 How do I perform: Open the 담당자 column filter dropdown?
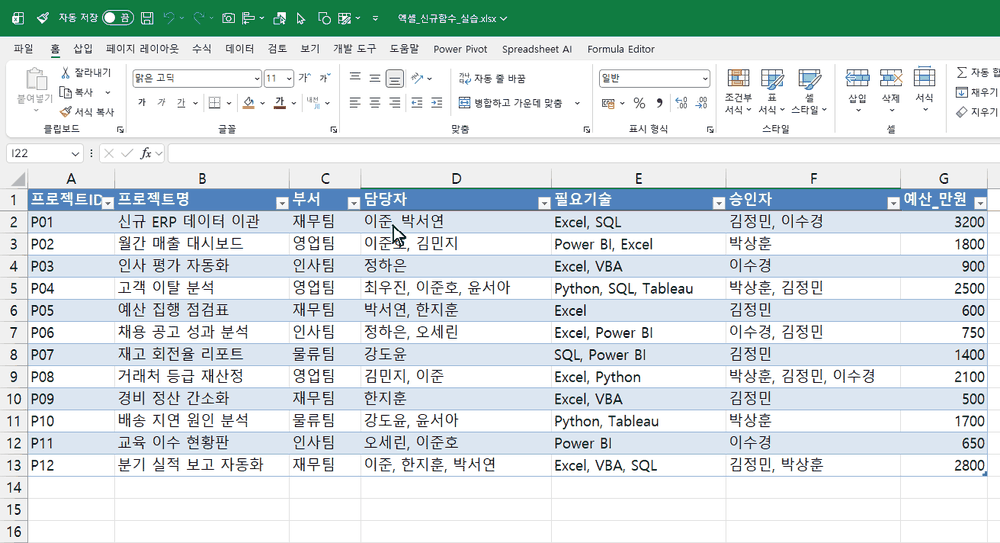click(x=544, y=203)
